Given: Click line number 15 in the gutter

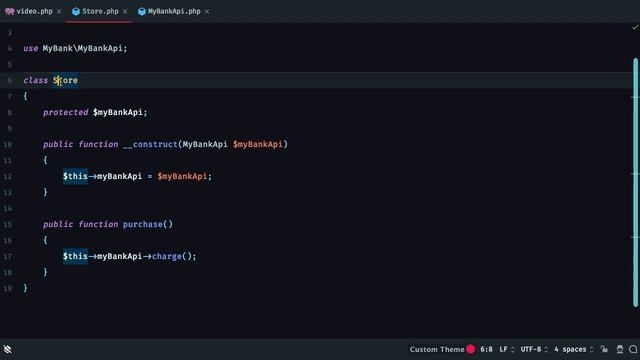Looking at the screenshot, I should click(7, 224).
